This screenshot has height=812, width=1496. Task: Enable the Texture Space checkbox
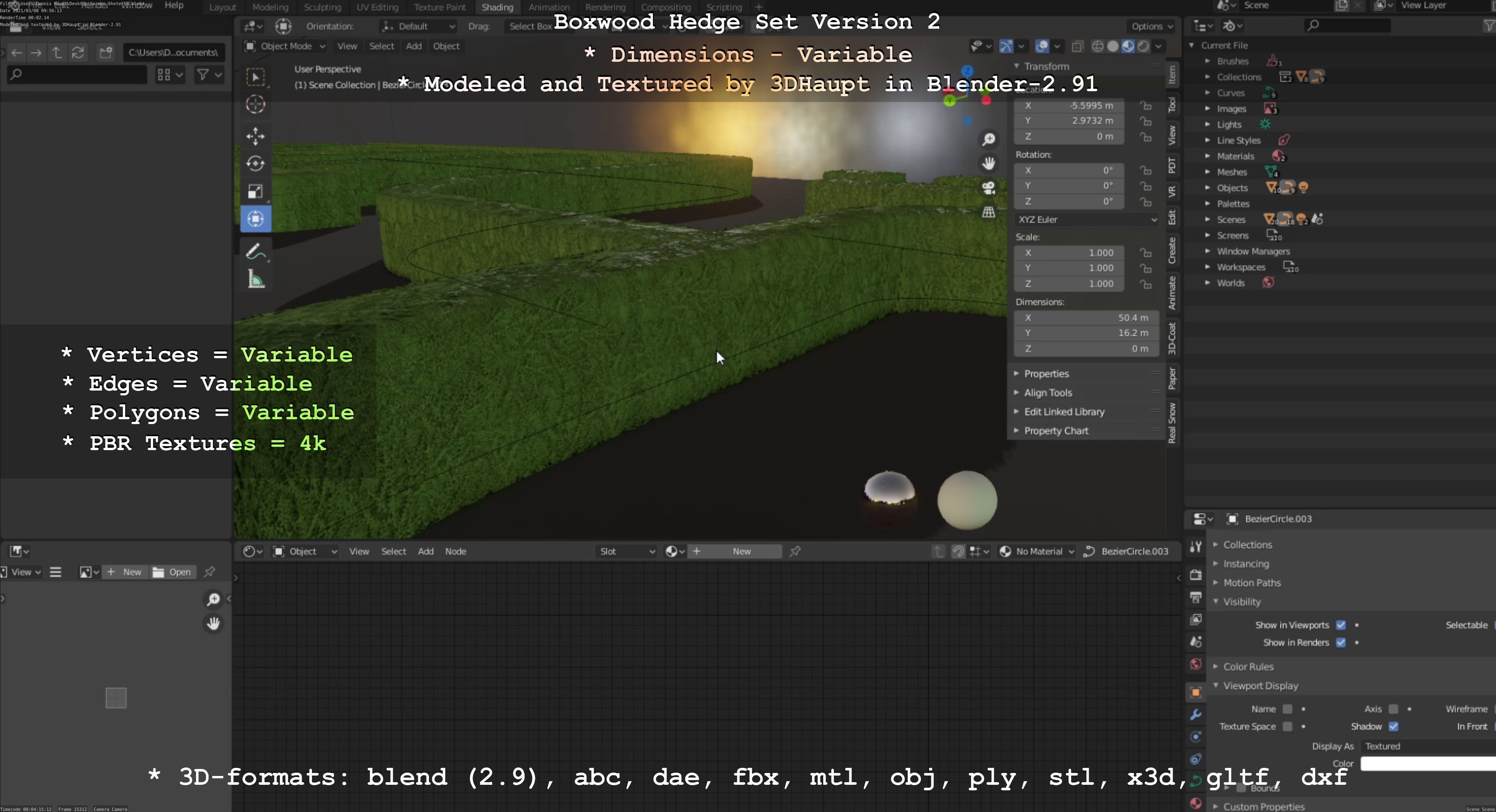pos(1287,727)
